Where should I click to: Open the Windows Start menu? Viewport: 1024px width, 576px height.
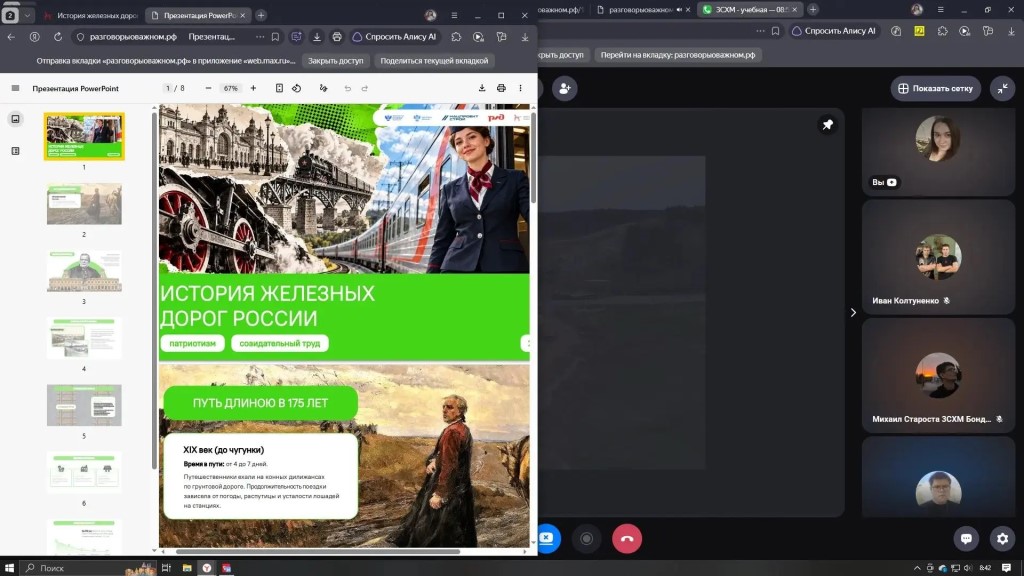tap(9, 568)
